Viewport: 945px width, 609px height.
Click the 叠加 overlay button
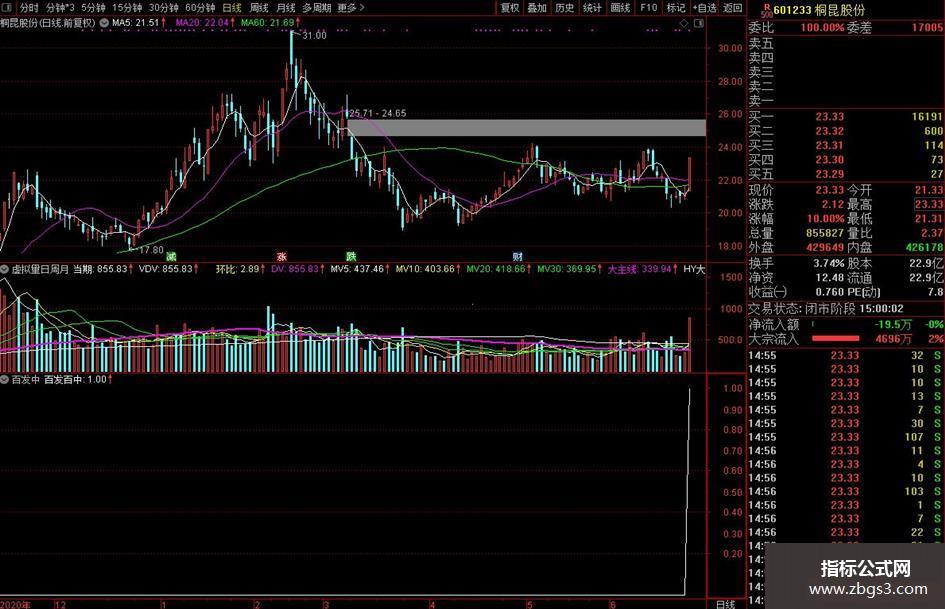click(537, 7)
